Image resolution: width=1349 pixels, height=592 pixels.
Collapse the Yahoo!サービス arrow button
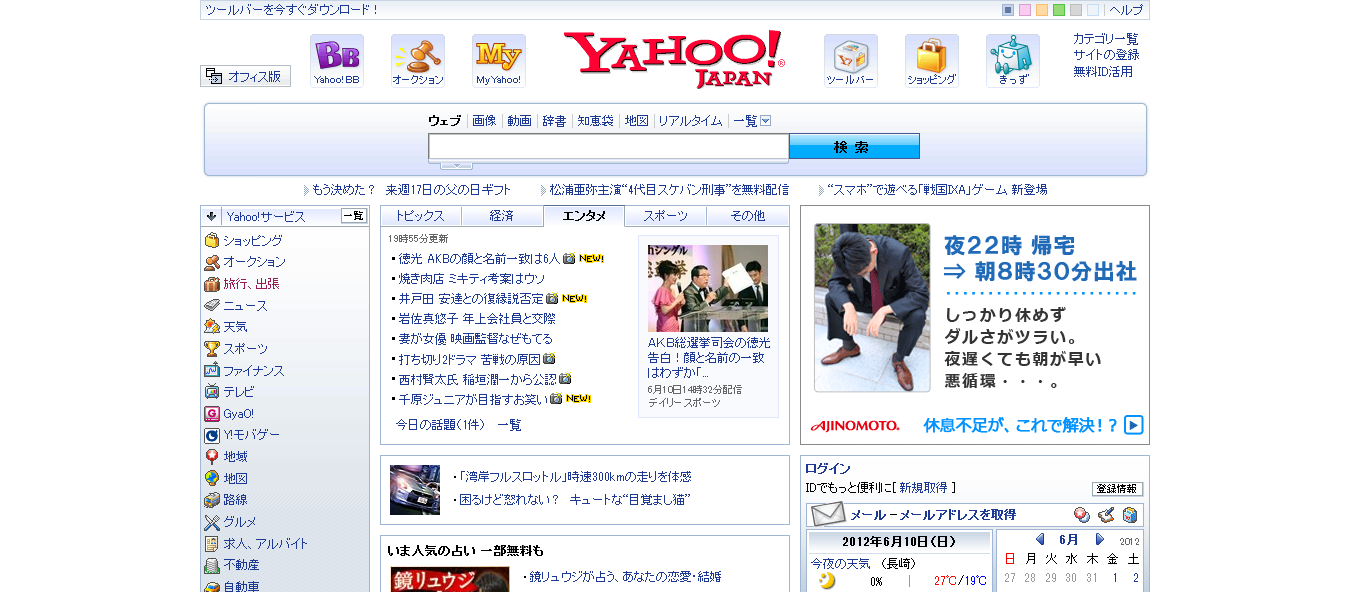[x=212, y=216]
